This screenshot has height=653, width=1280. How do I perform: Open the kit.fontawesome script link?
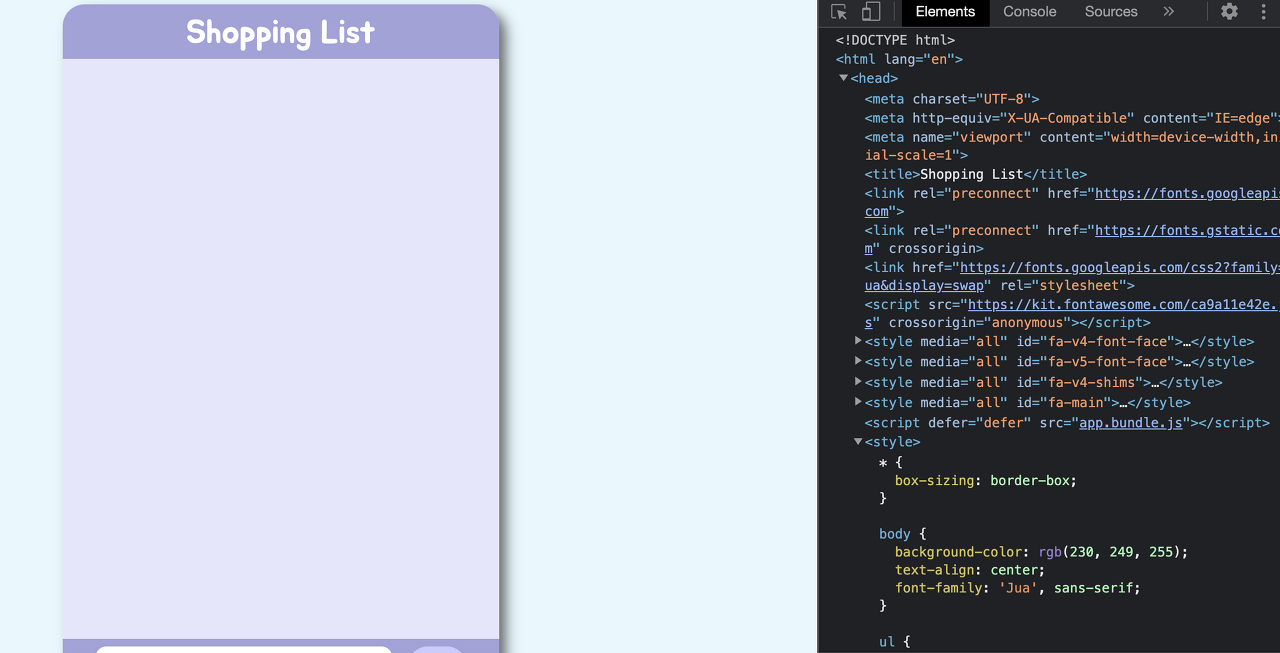pos(1124,305)
